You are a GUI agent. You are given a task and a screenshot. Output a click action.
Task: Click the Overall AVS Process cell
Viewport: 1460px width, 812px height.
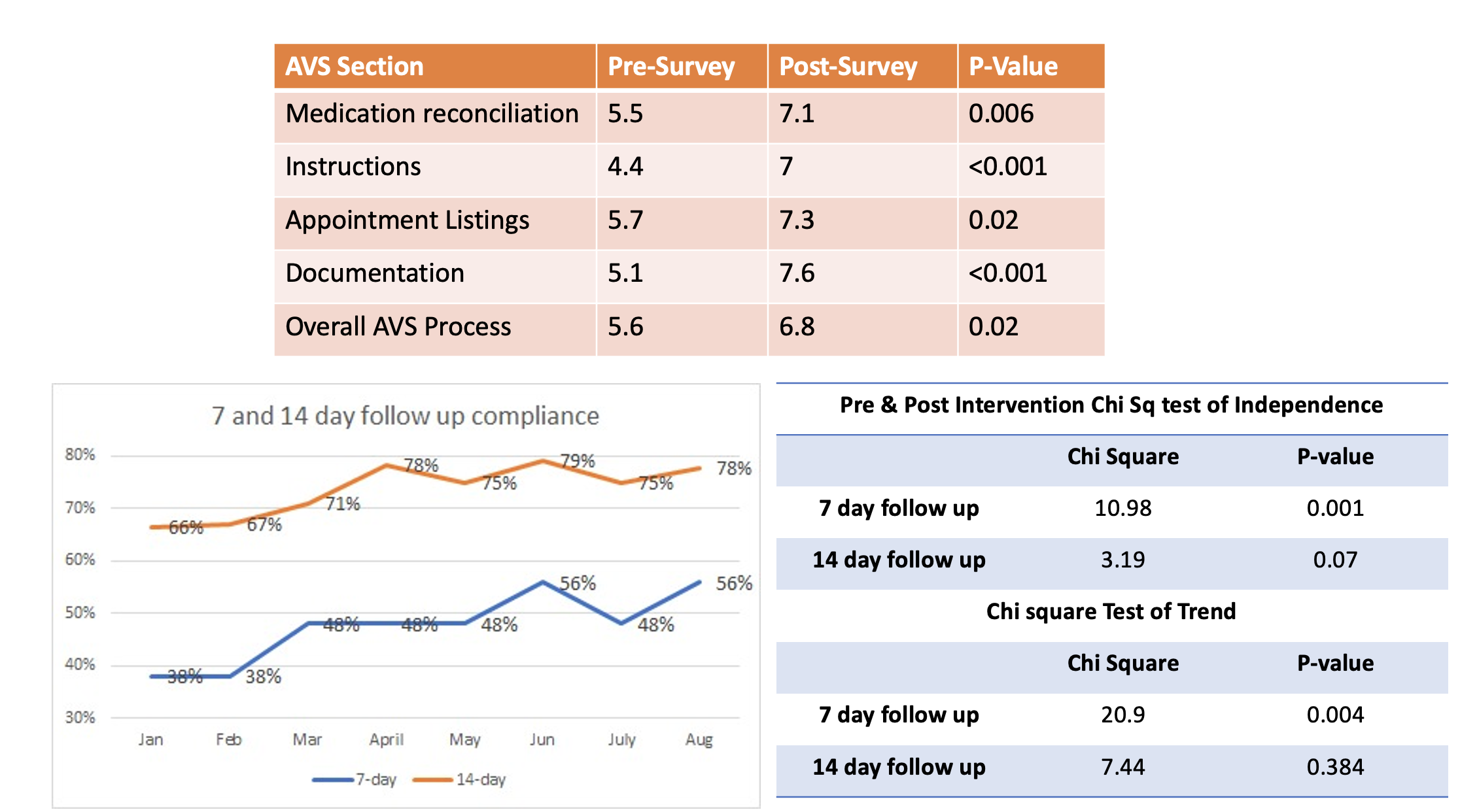coord(398,327)
